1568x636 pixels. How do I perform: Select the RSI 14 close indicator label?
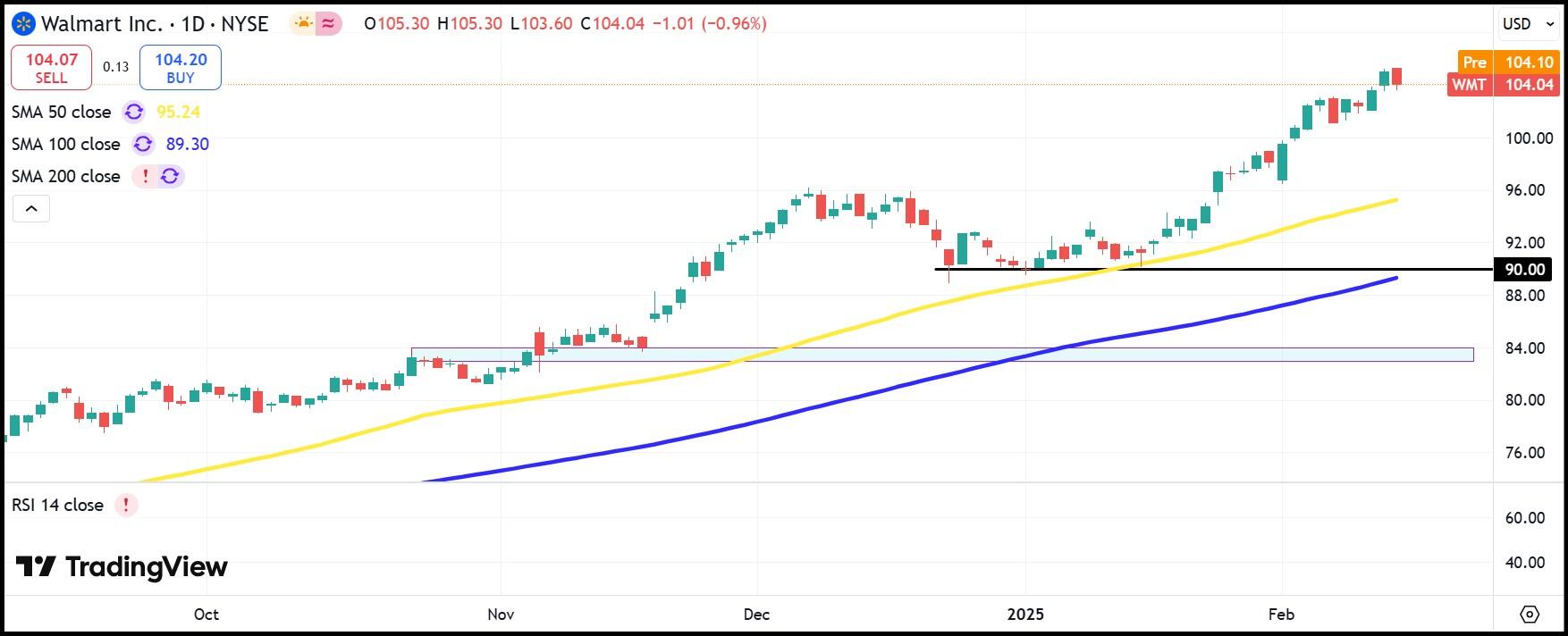[x=58, y=505]
